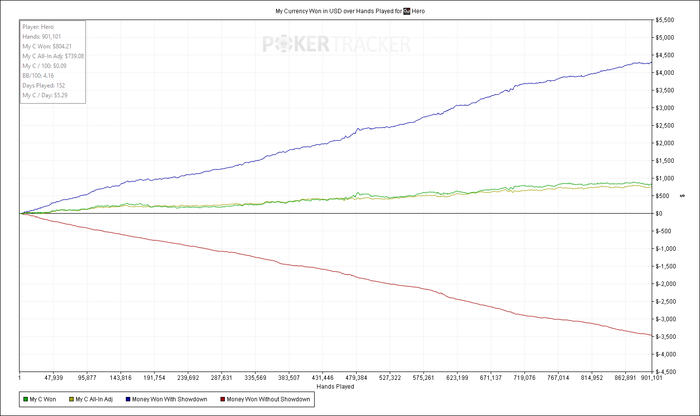Click the y-axis label $2,500
Screen dimensions: 700x416
665,125
